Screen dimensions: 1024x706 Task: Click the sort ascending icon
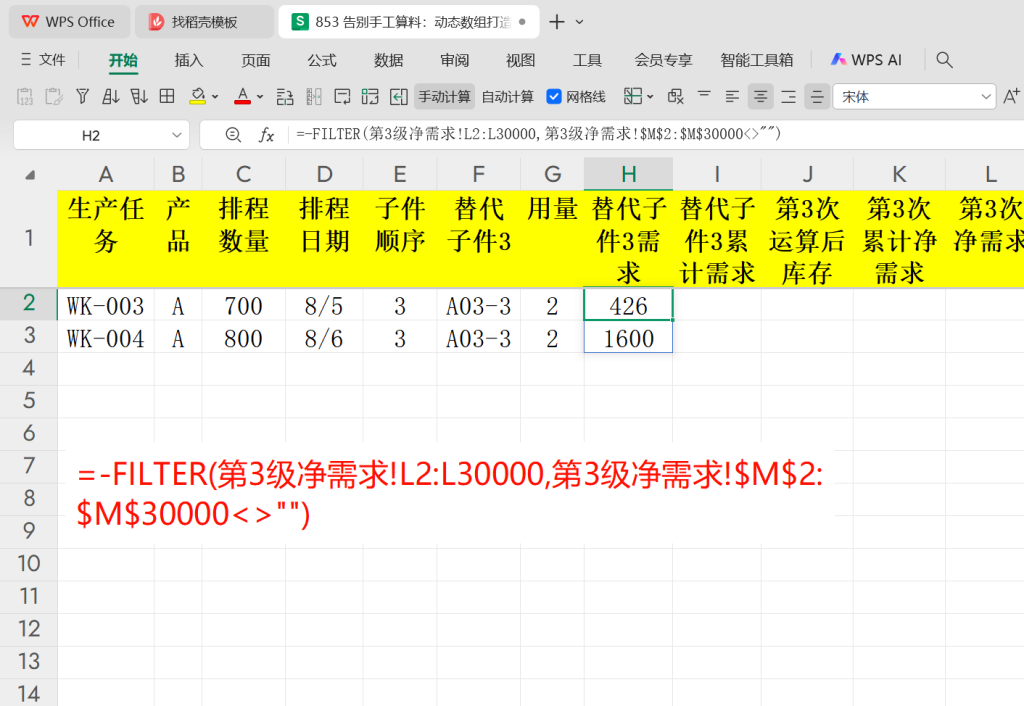click(110, 97)
